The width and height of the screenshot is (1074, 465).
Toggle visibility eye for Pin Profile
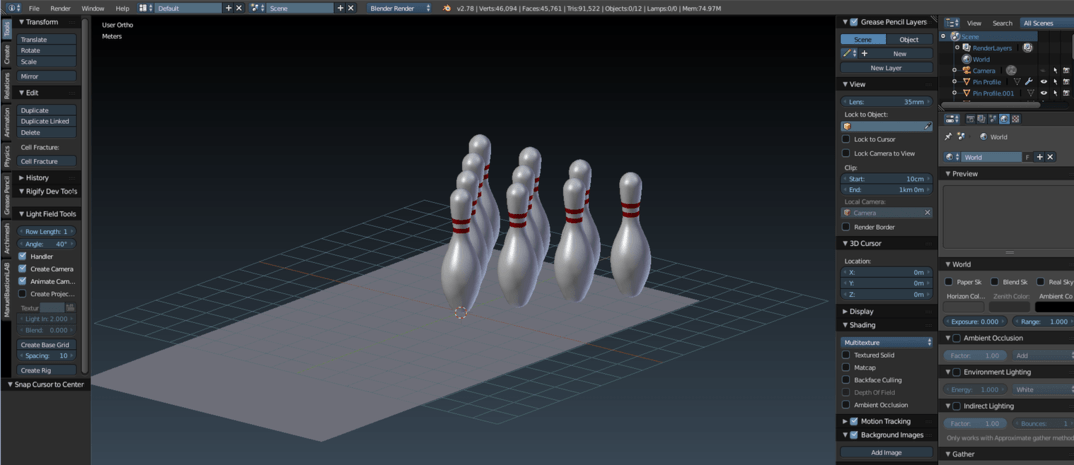click(1044, 81)
